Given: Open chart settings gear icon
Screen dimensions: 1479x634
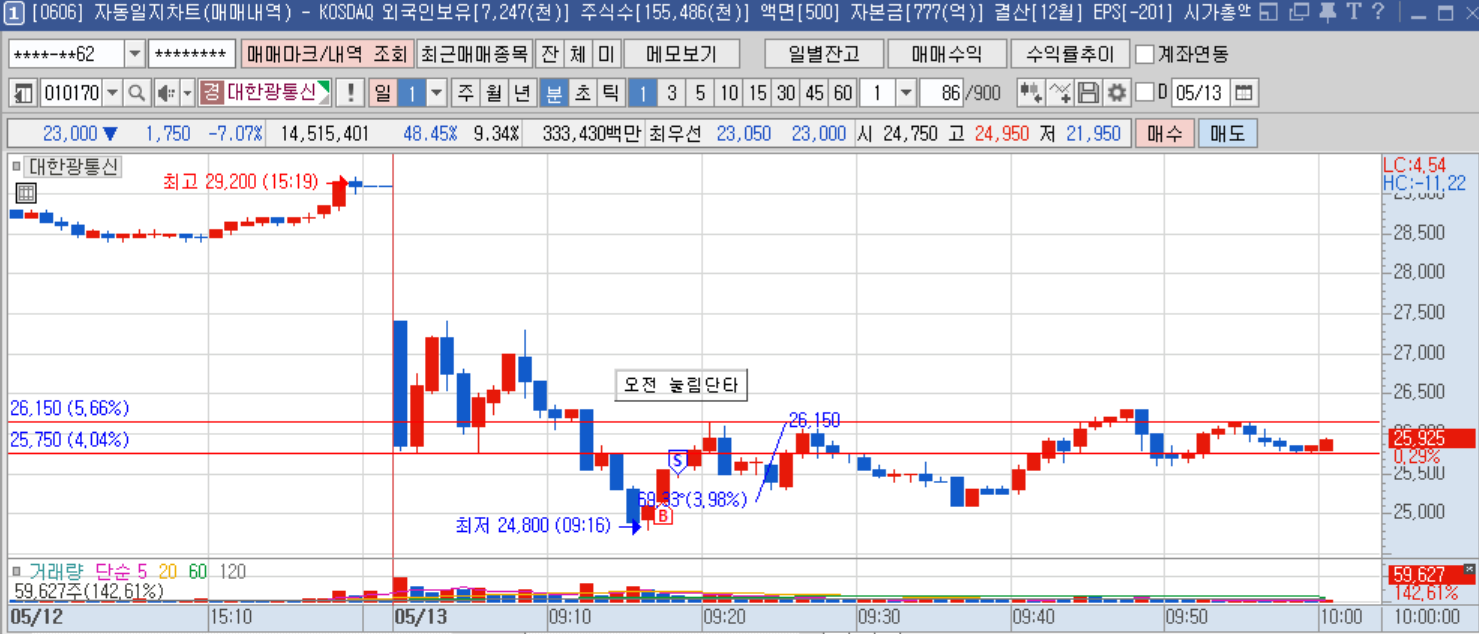Looking at the screenshot, I should (x=1116, y=94).
